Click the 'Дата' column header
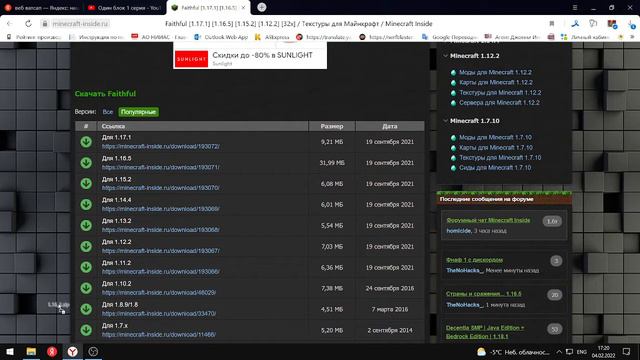The width and height of the screenshot is (640, 360). 390,126
